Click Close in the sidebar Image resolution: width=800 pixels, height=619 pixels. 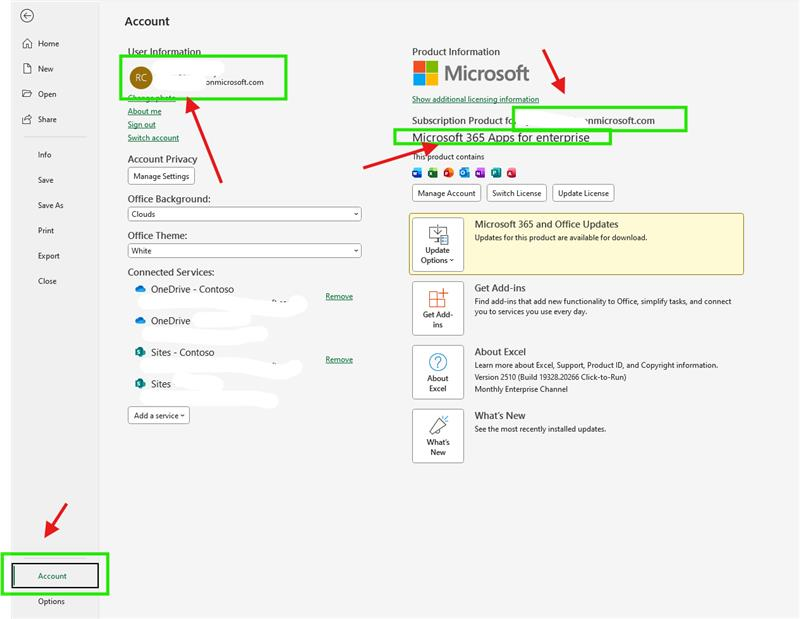pyautogui.click(x=47, y=281)
